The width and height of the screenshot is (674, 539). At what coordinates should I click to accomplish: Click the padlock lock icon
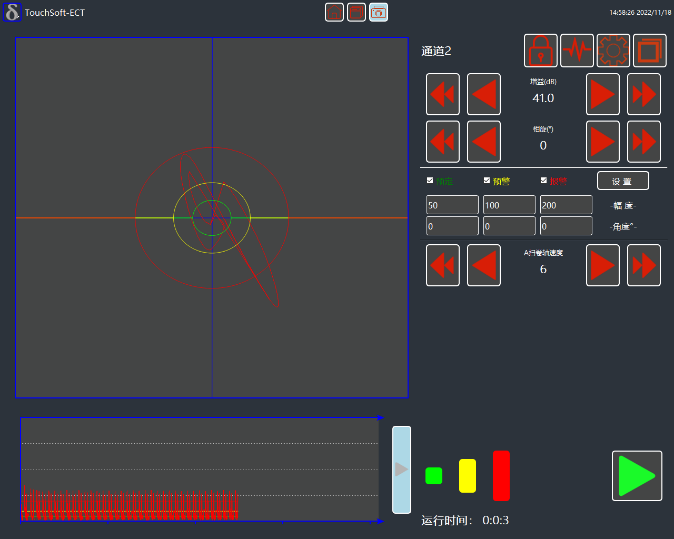point(541,51)
